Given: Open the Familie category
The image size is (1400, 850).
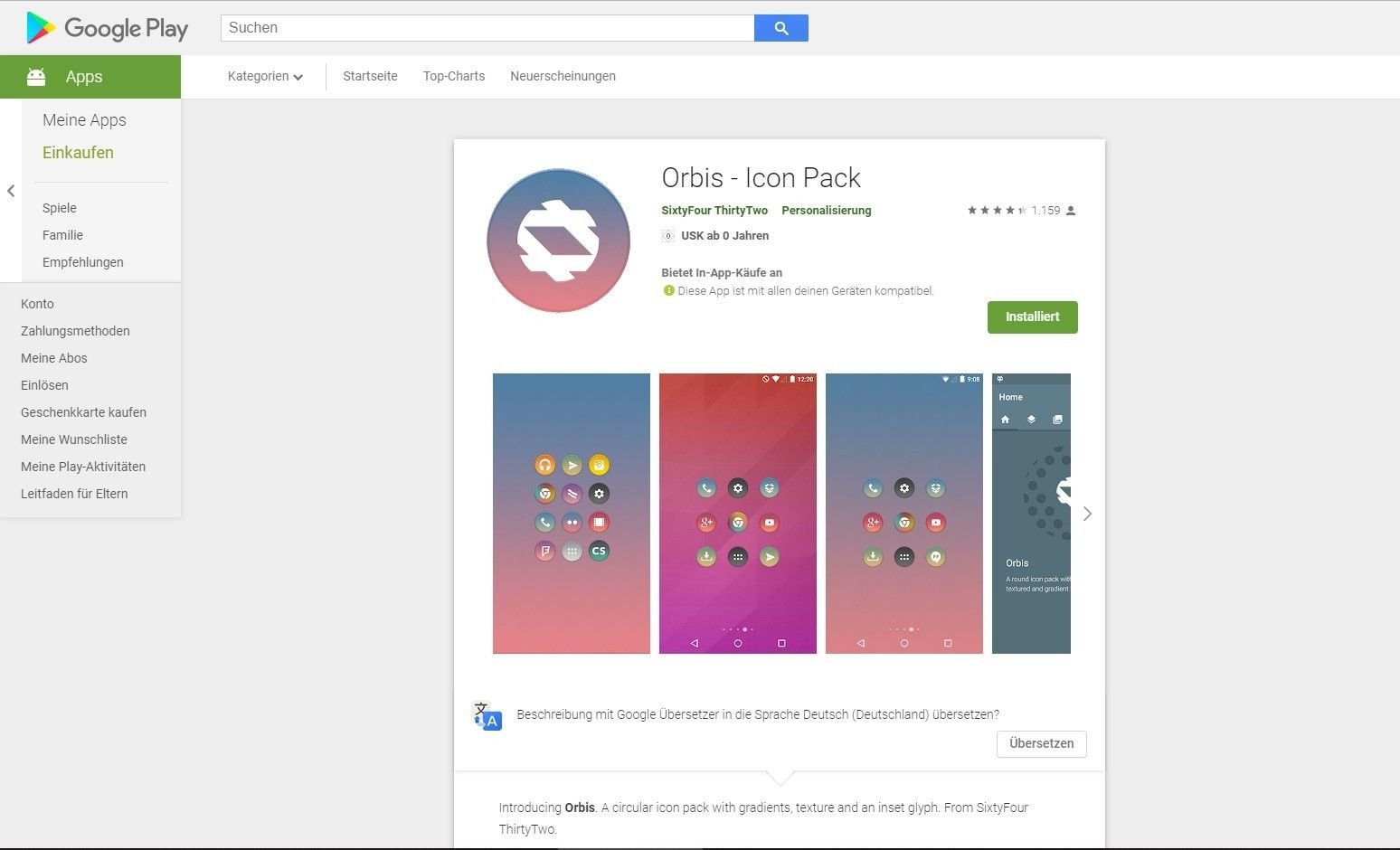Looking at the screenshot, I should [62, 235].
